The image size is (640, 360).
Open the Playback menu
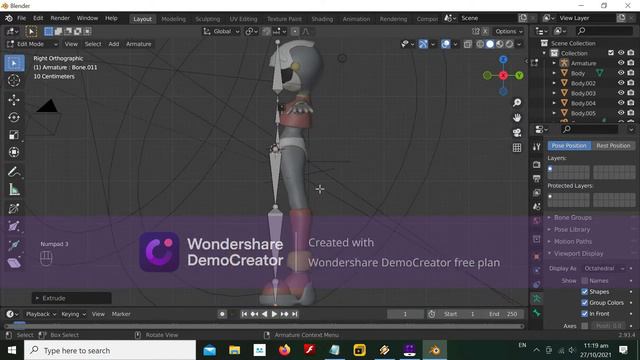(x=40, y=314)
